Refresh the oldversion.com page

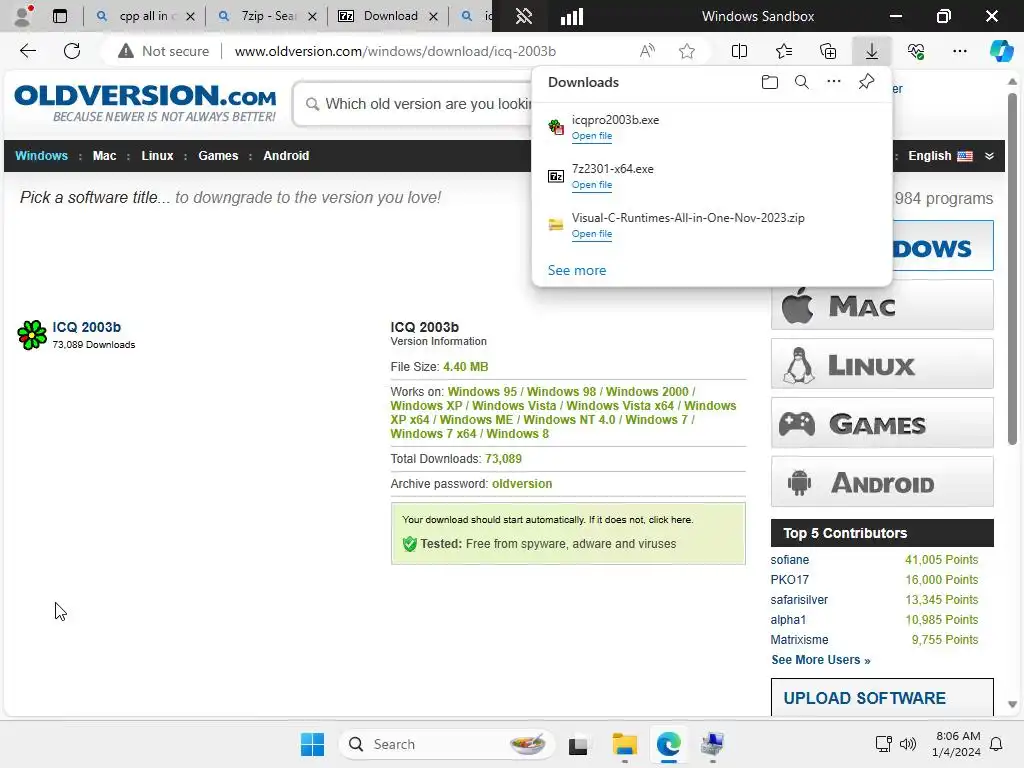(72, 51)
